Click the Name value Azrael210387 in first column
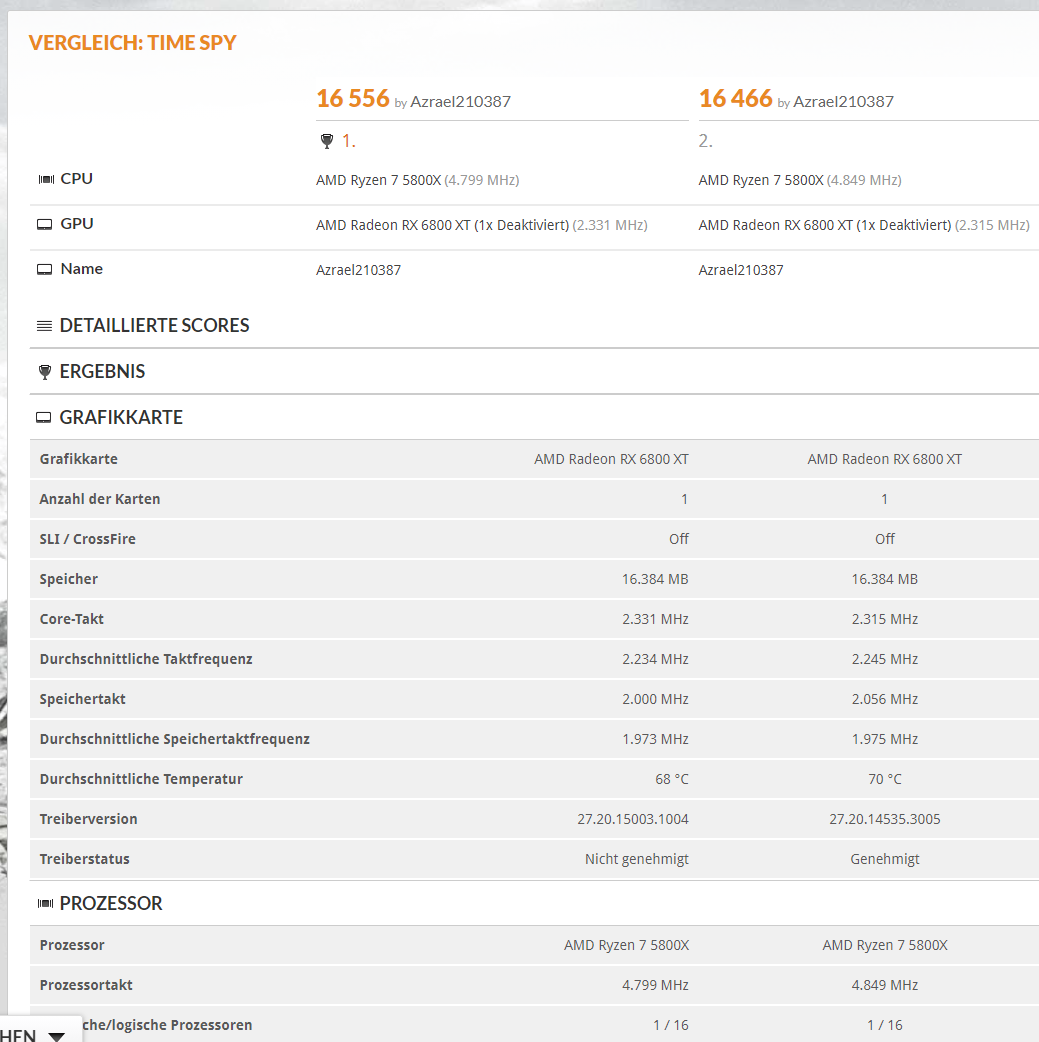1039x1042 pixels. (x=358, y=270)
